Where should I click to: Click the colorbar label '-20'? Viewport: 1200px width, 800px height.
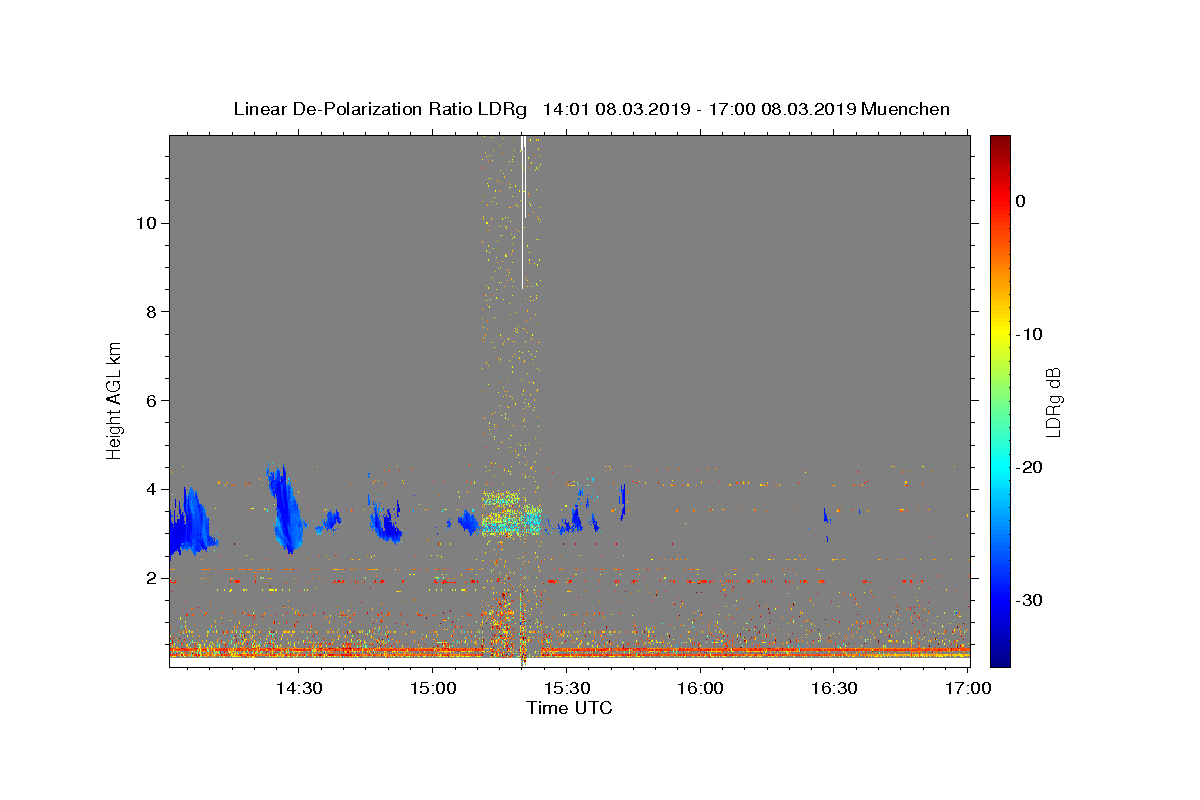(1029, 467)
